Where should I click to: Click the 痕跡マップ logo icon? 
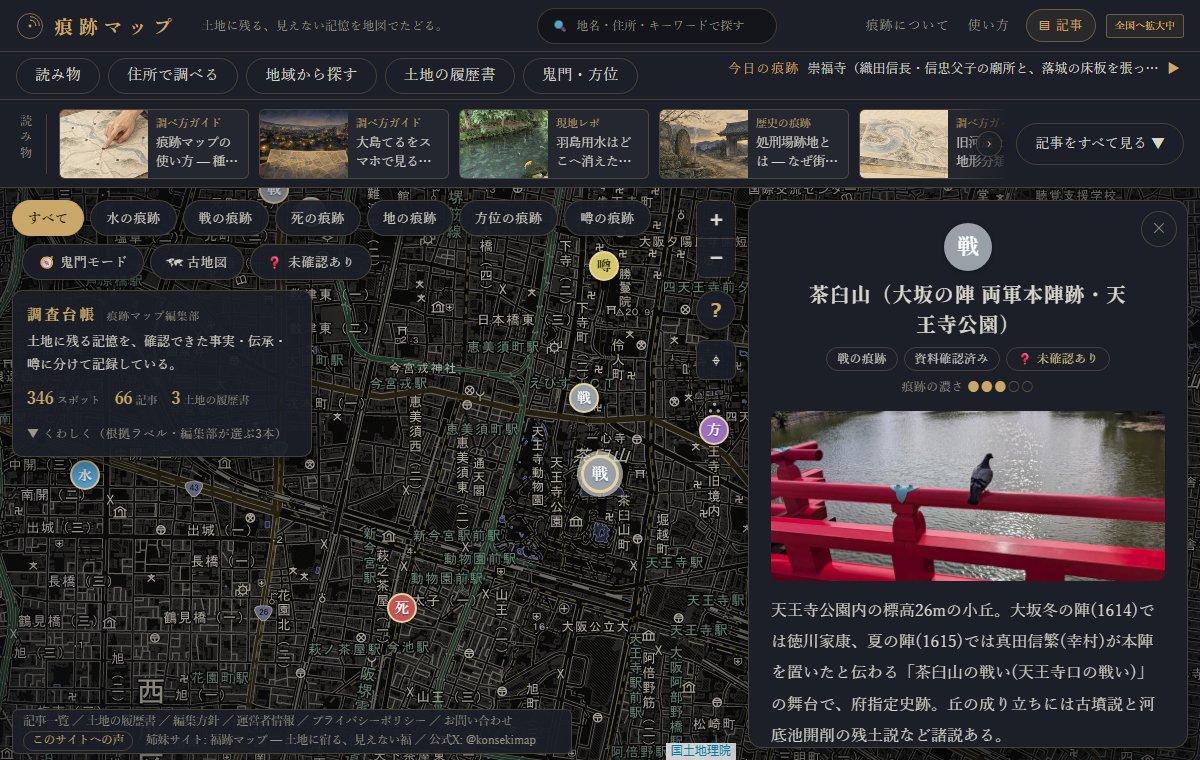[x=31, y=25]
